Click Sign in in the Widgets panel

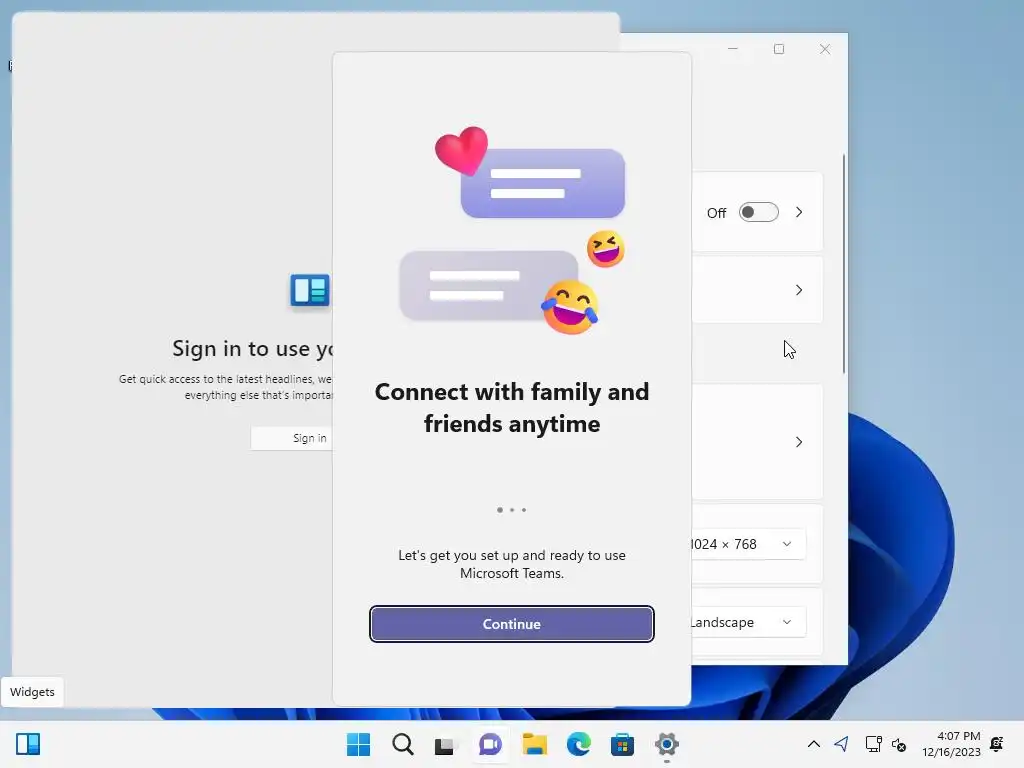pyautogui.click(x=292, y=438)
